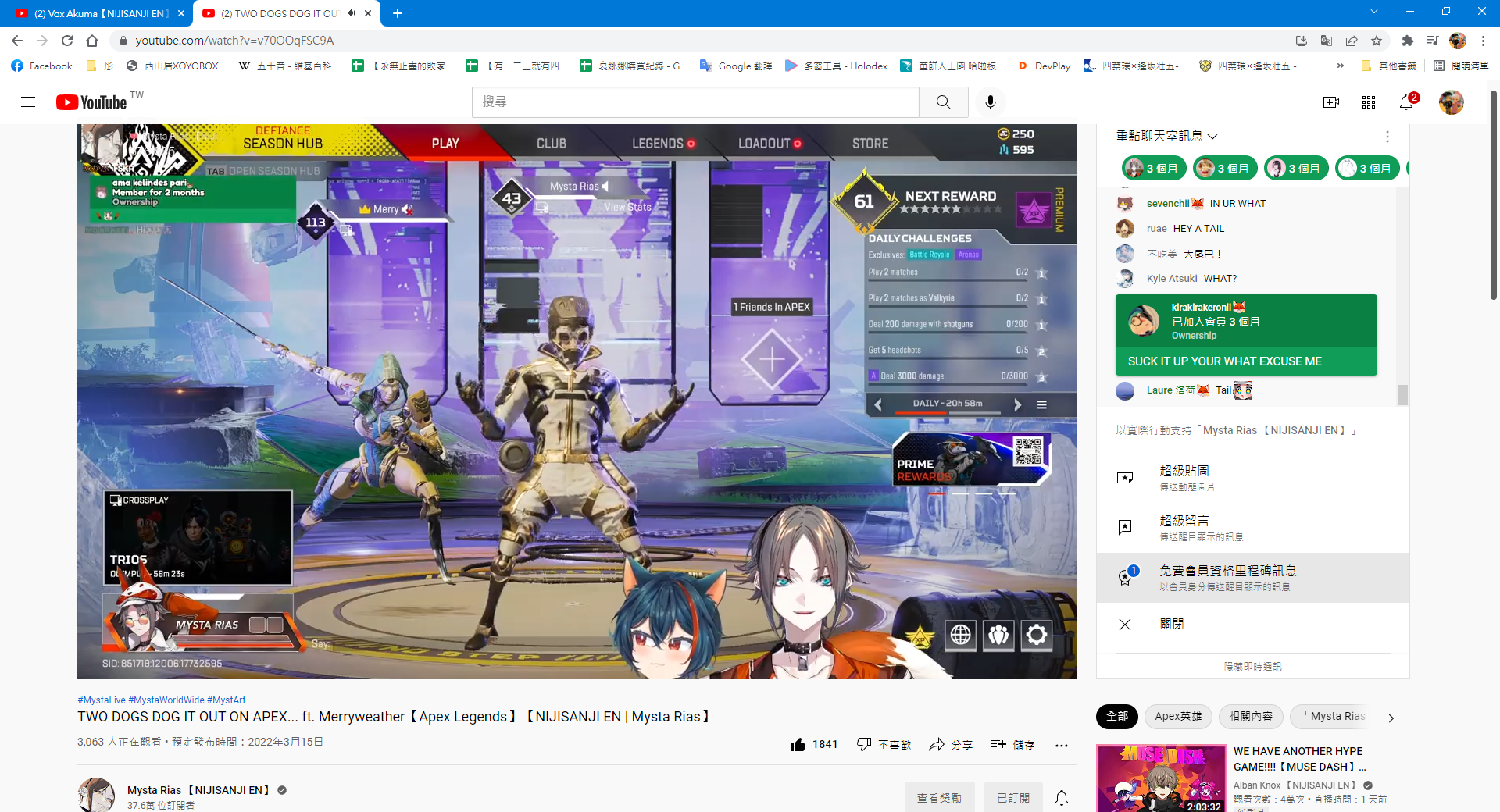Select Mysta Rias filter chip
This screenshot has width=1500, height=812.
coord(1332,716)
